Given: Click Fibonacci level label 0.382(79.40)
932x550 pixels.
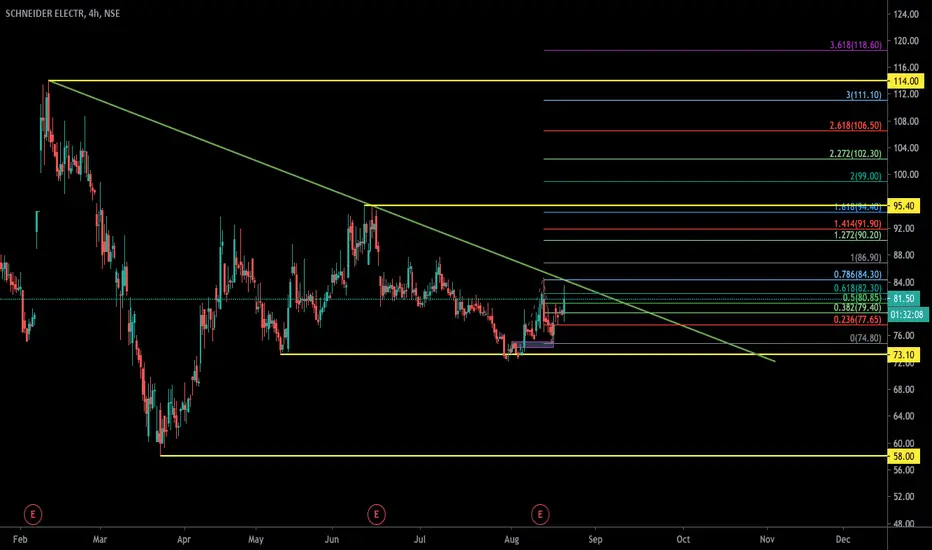Looking at the screenshot, I should [x=858, y=307].
